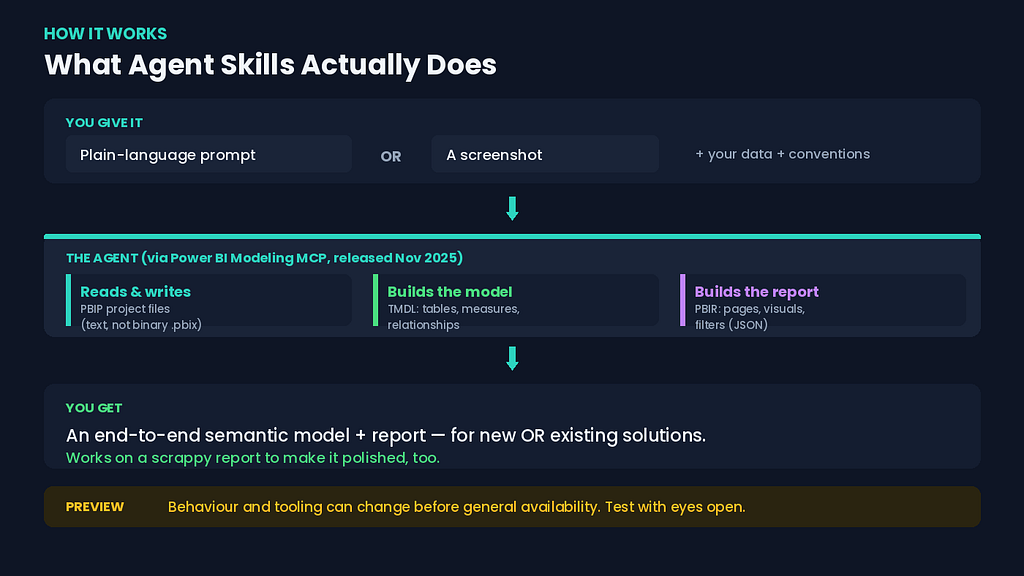Select 'An end-to-end semantic model + report' sentence

[x=386, y=436]
